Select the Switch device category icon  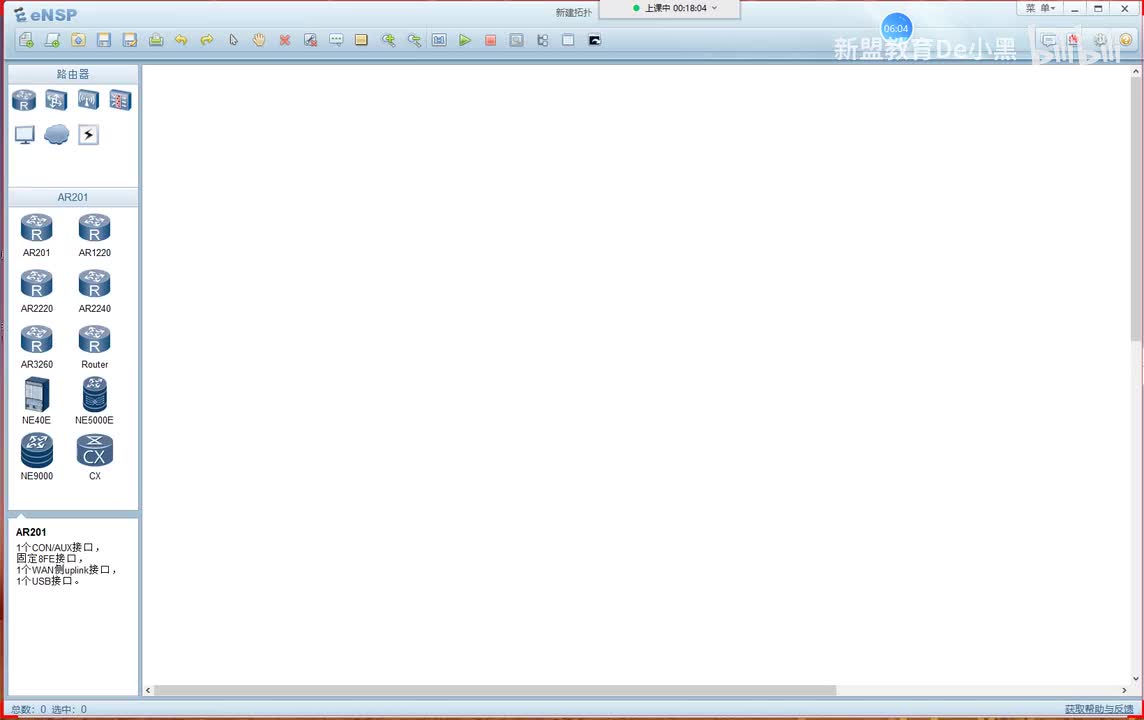point(56,100)
